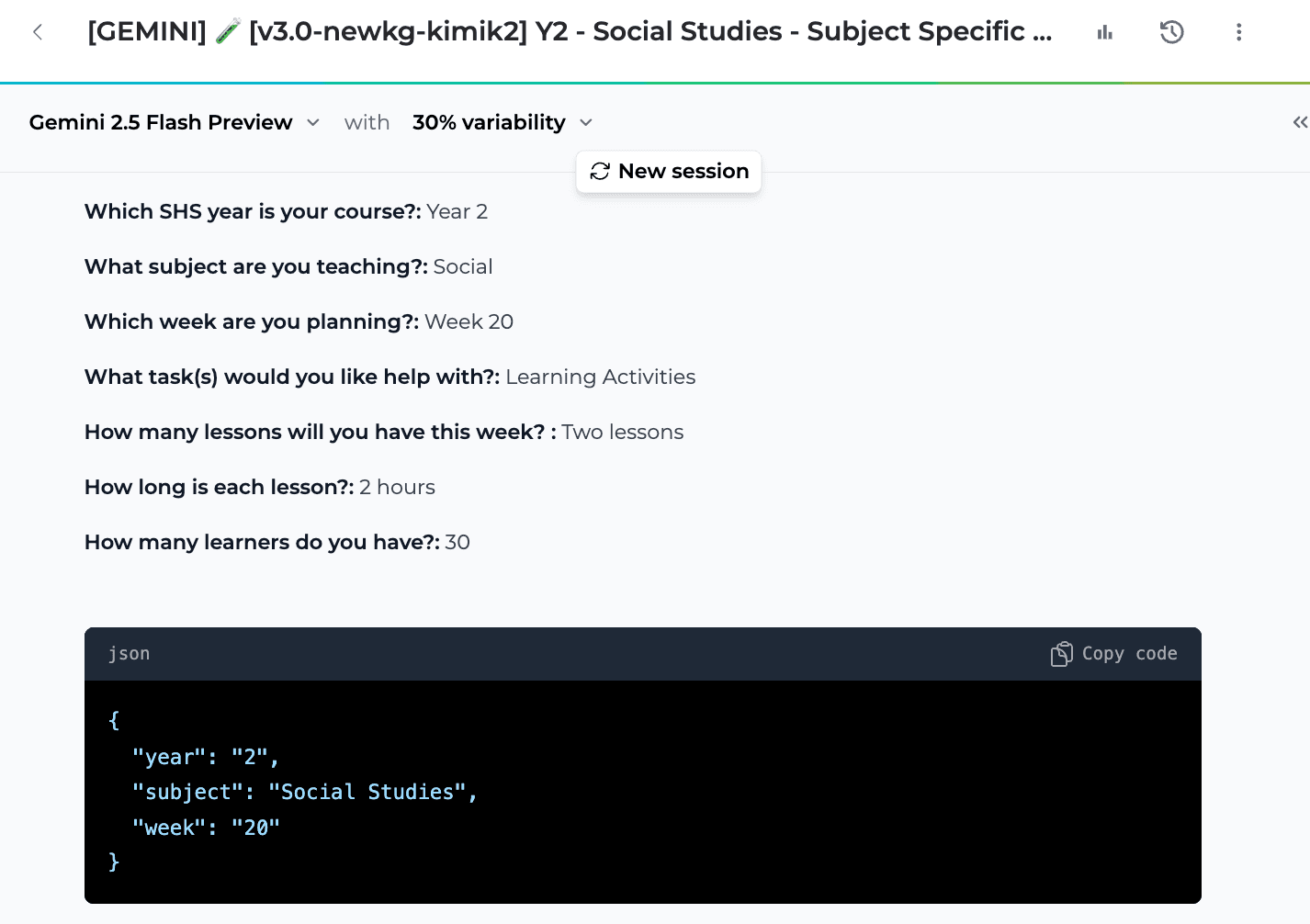Click the 'Two lessons' answer text
1310x924 pixels.
pos(622,432)
